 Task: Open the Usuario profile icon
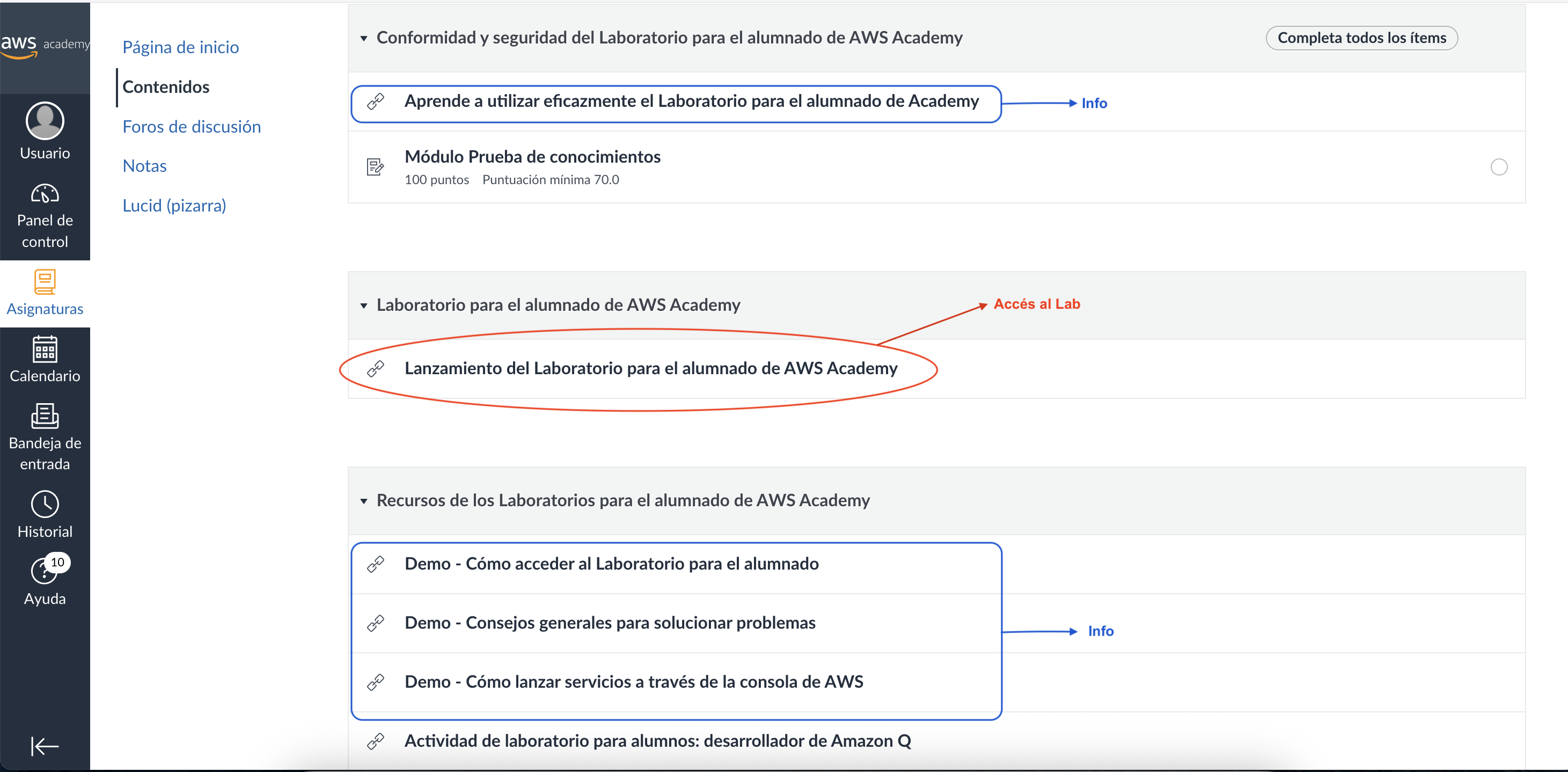pyautogui.click(x=45, y=121)
